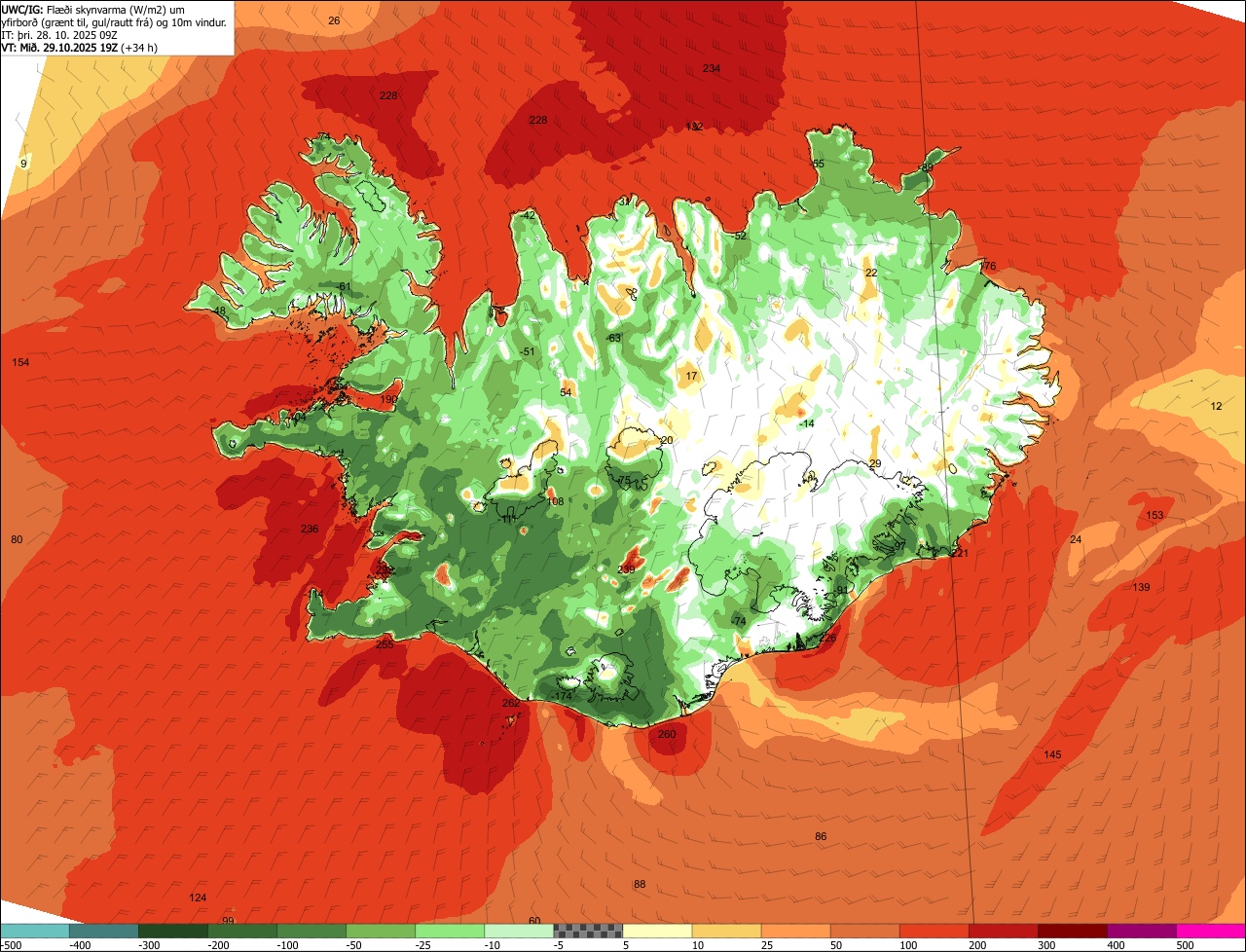
Task: Click the dark red 200 to 300 legend swatch
Action: [1004, 931]
